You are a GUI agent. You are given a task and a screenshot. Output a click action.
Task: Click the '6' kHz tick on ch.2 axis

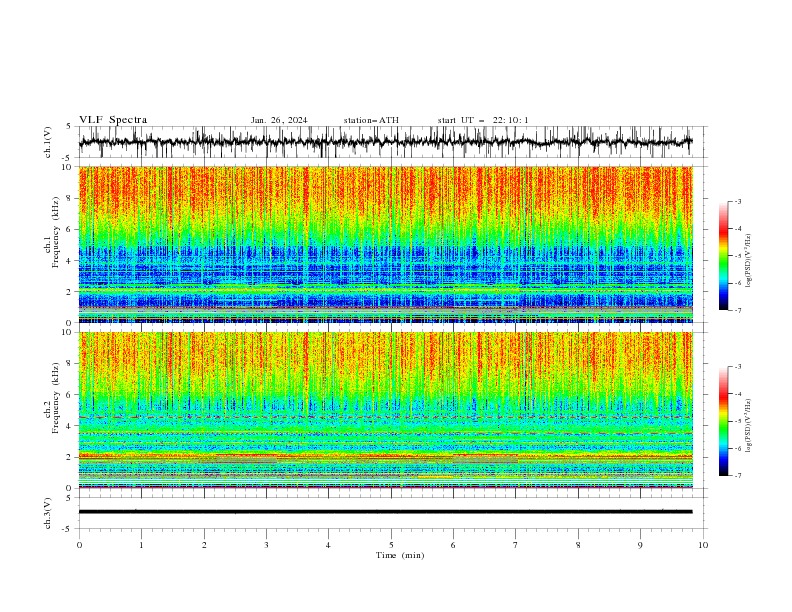point(71,395)
